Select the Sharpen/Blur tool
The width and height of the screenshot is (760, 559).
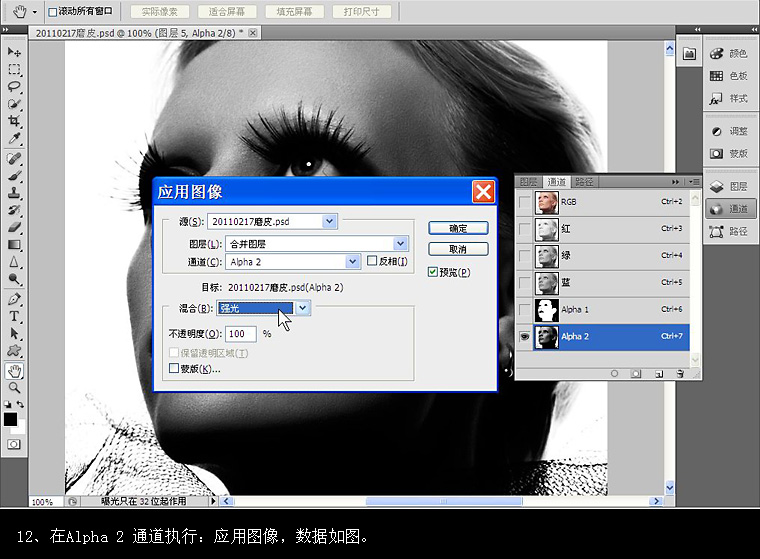tap(14, 262)
